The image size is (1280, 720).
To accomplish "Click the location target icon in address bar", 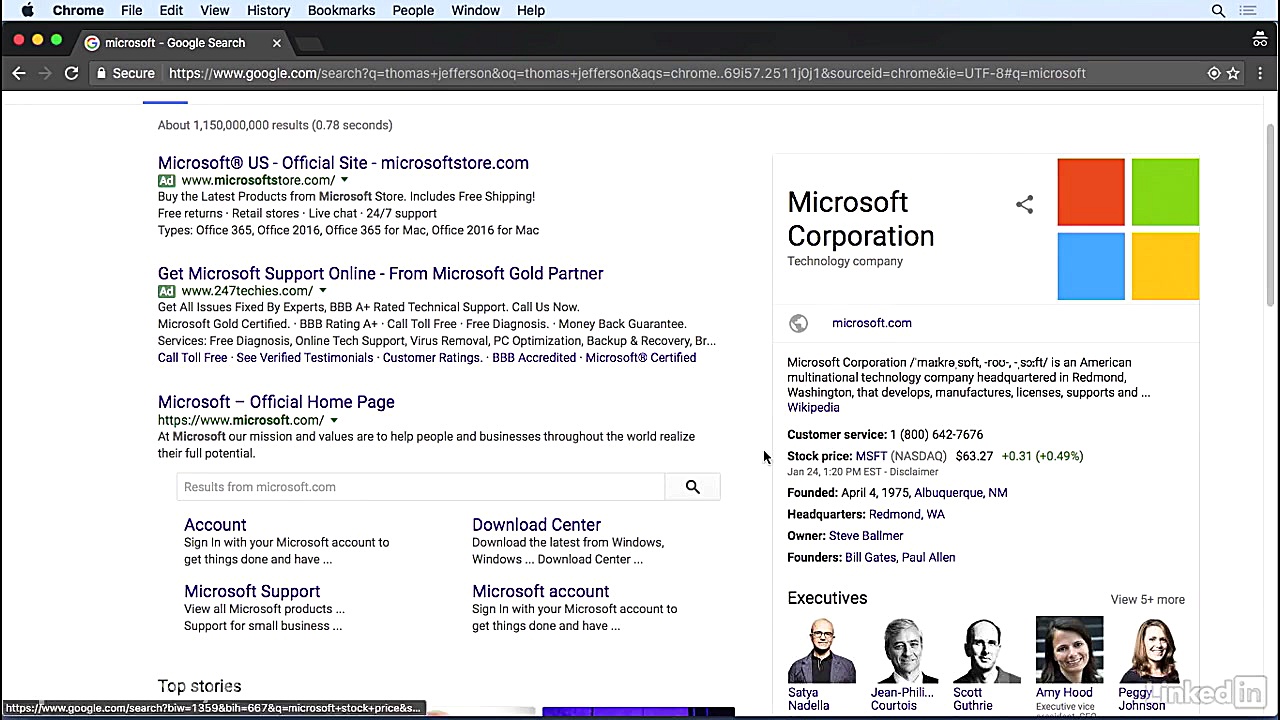I will [1214, 73].
